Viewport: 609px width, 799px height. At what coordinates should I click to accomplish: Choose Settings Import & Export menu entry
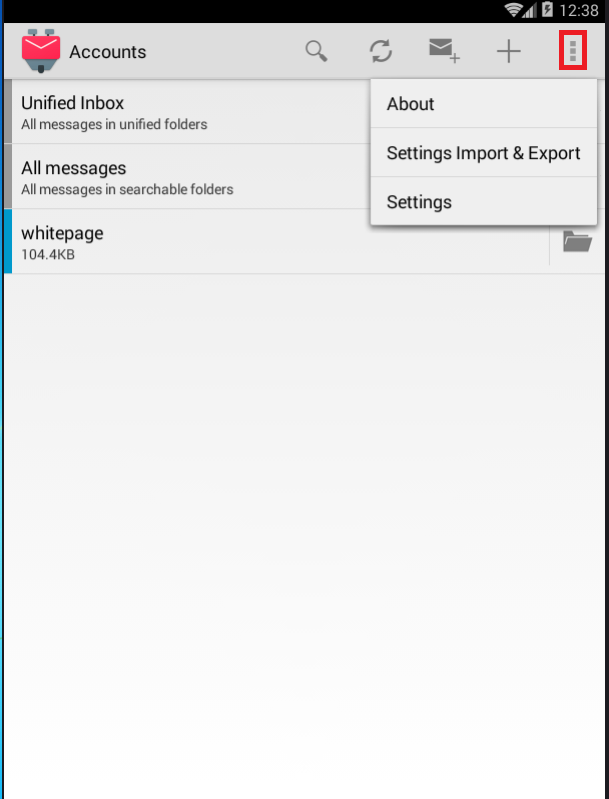click(484, 153)
